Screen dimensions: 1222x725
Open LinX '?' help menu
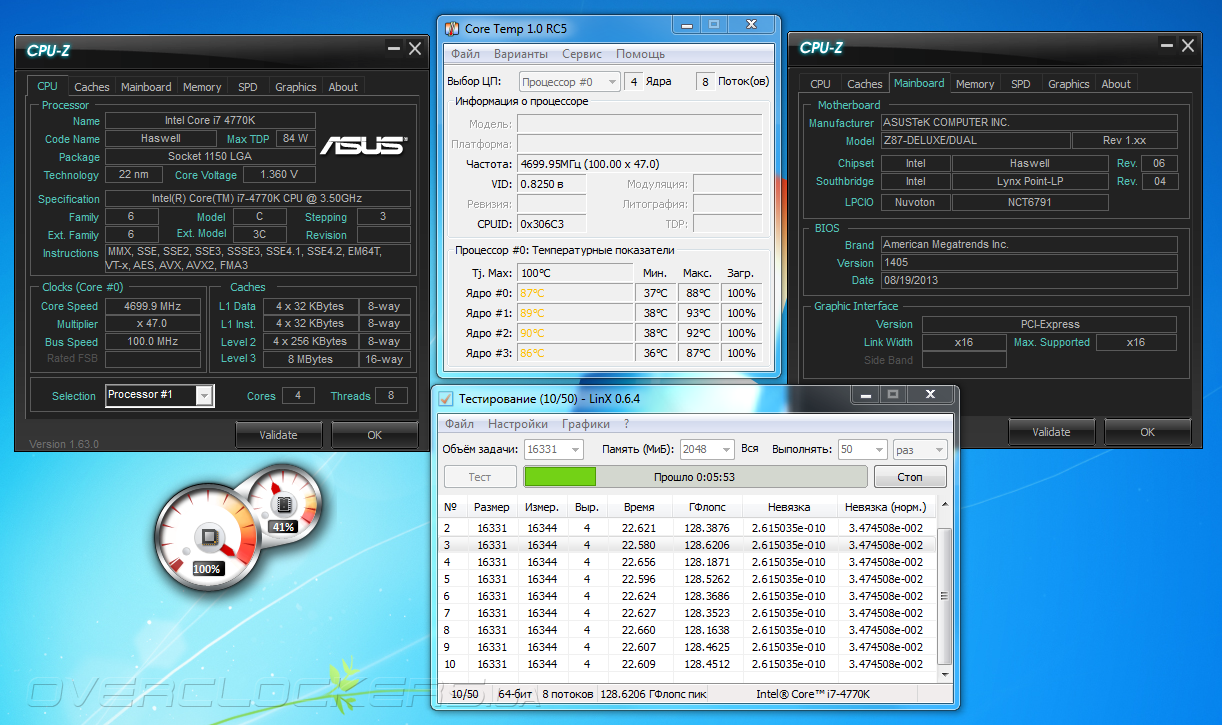(x=626, y=424)
